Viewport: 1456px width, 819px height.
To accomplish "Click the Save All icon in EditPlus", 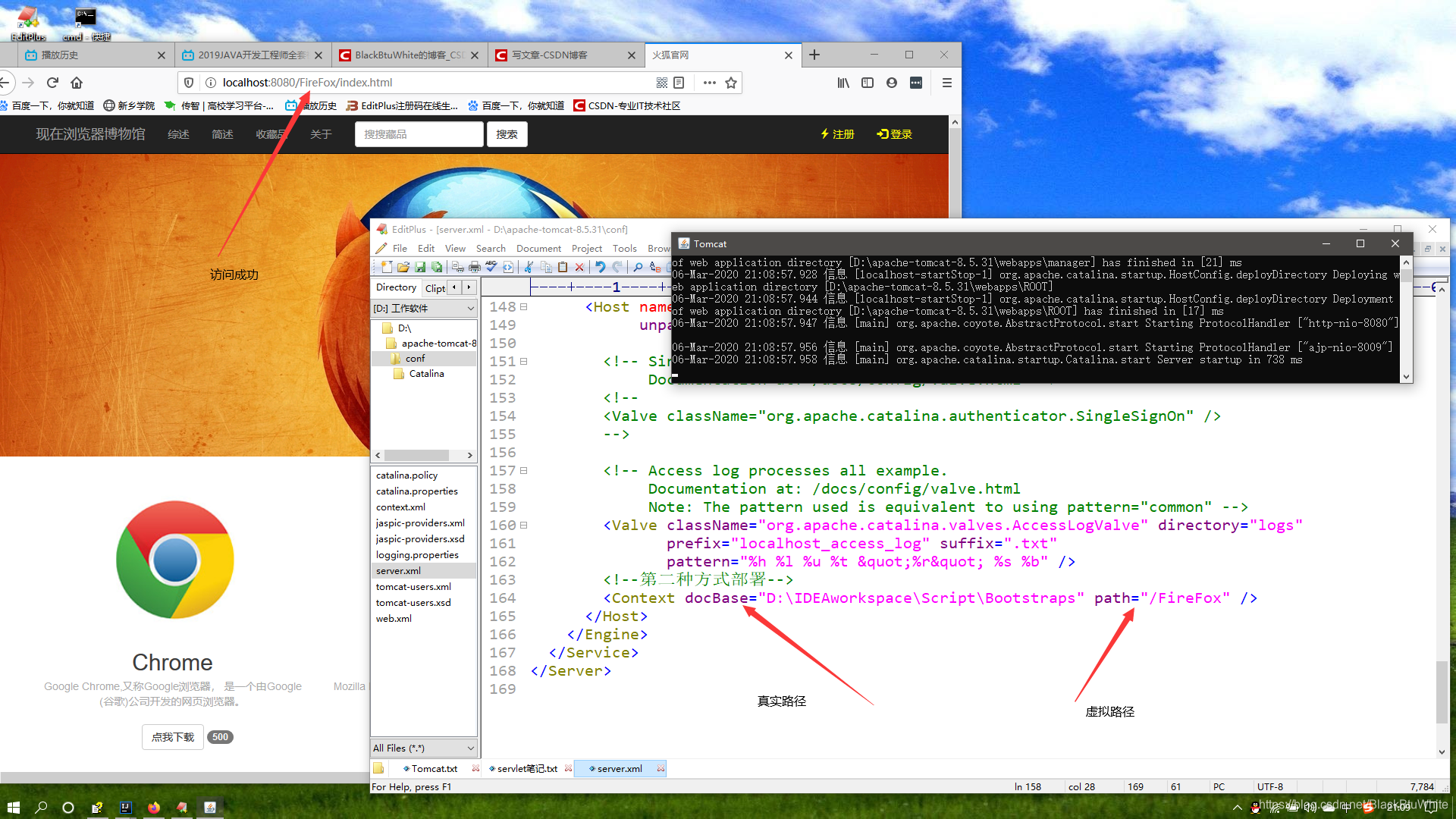I will coord(437,267).
